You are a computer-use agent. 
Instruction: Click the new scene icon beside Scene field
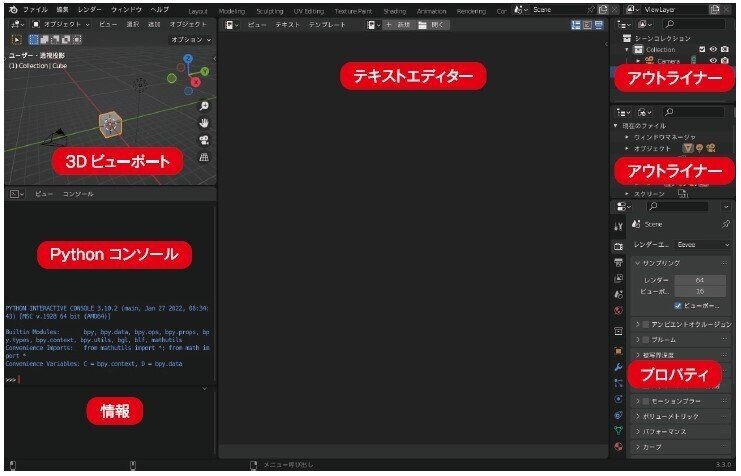coord(603,9)
